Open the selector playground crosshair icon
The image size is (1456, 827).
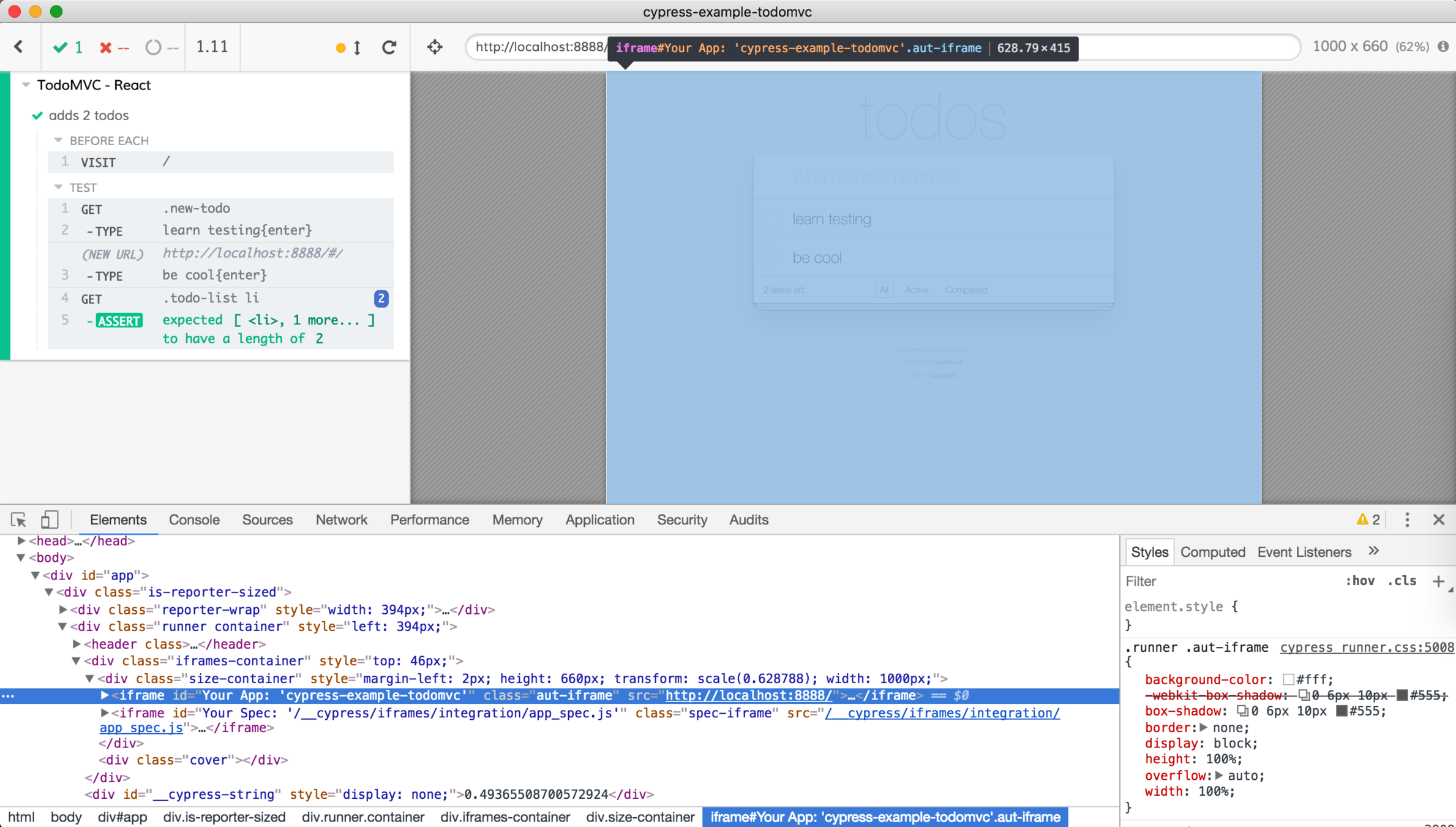(x=435, y=47)
